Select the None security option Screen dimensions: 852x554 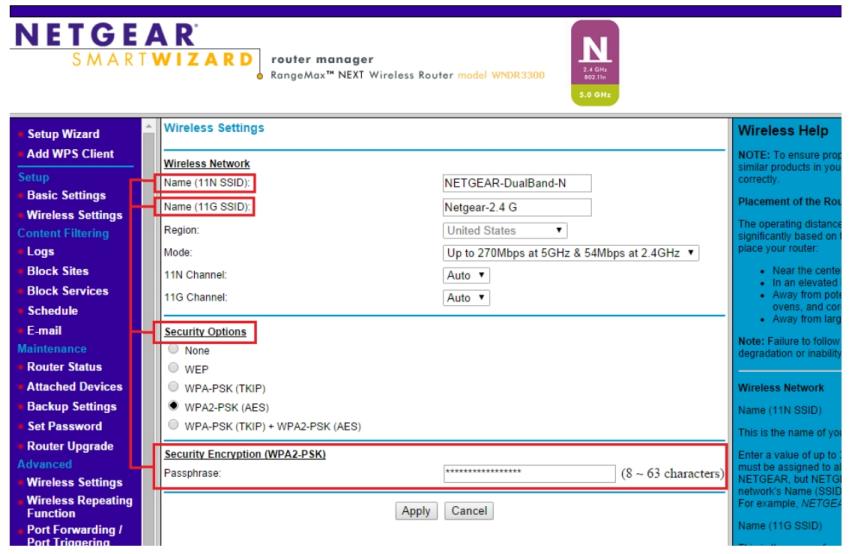pyautogui.click(x=173, y=349)
